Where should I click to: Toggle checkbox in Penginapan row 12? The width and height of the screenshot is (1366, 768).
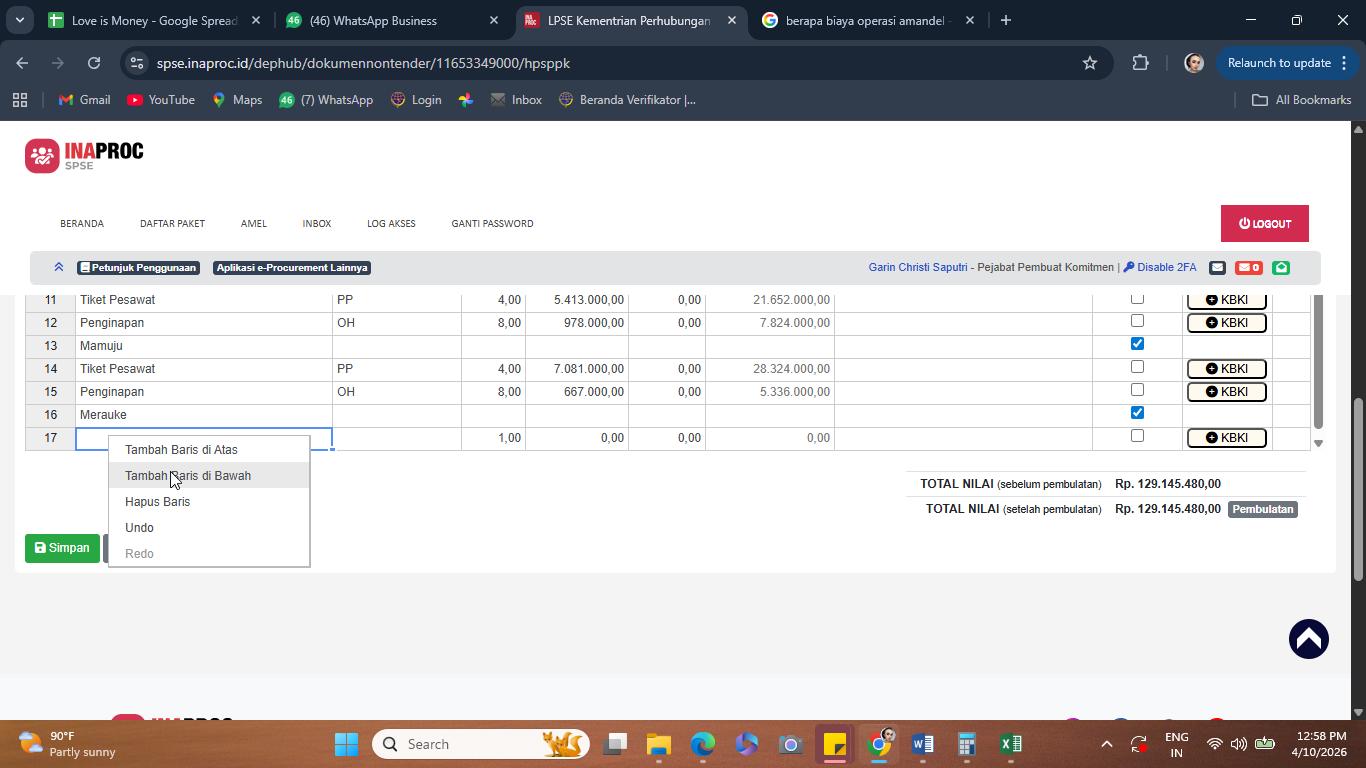[x=1137, y=321]
